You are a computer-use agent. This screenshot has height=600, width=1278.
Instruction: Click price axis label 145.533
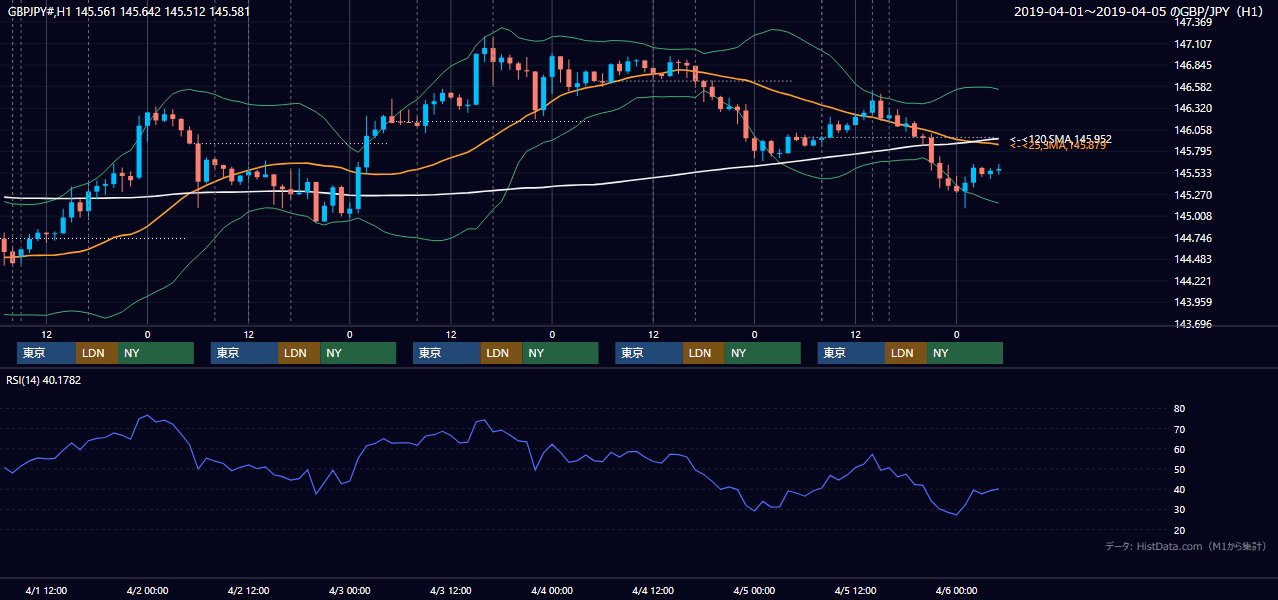click(x=1192, y=173)
